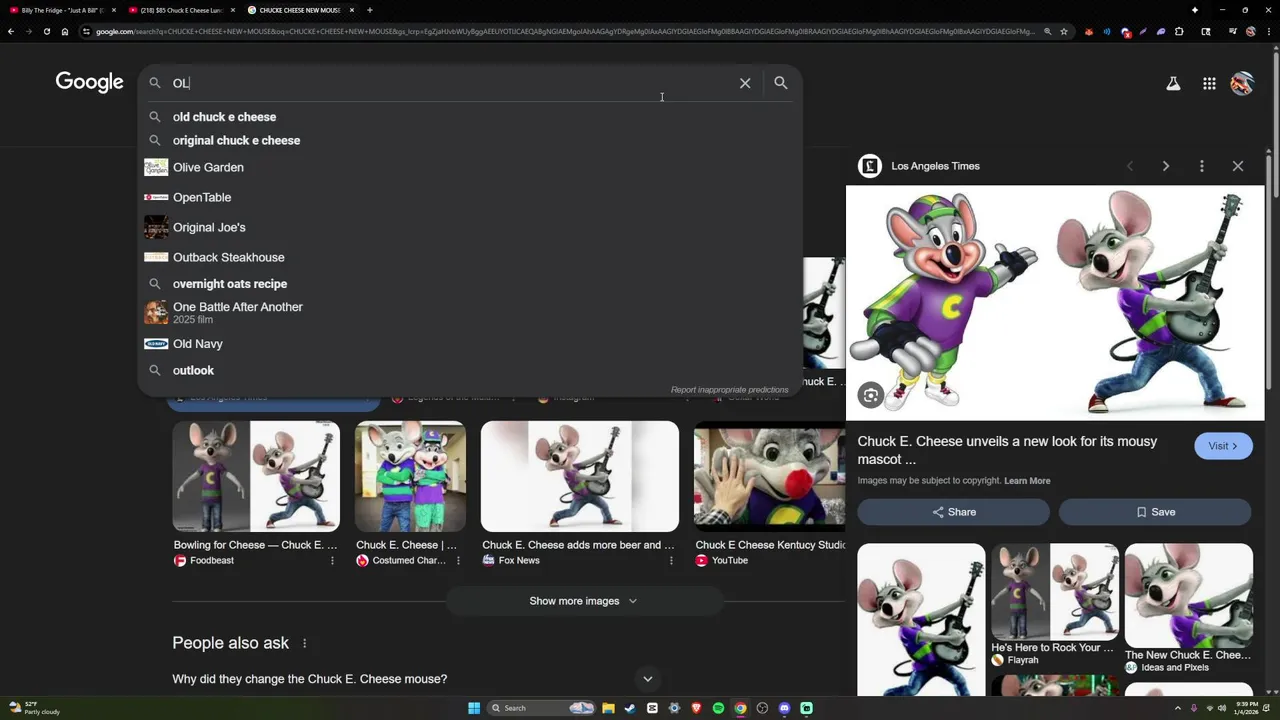
Task: Select the 'outlook' suggestion
Action: coord(470,371)
